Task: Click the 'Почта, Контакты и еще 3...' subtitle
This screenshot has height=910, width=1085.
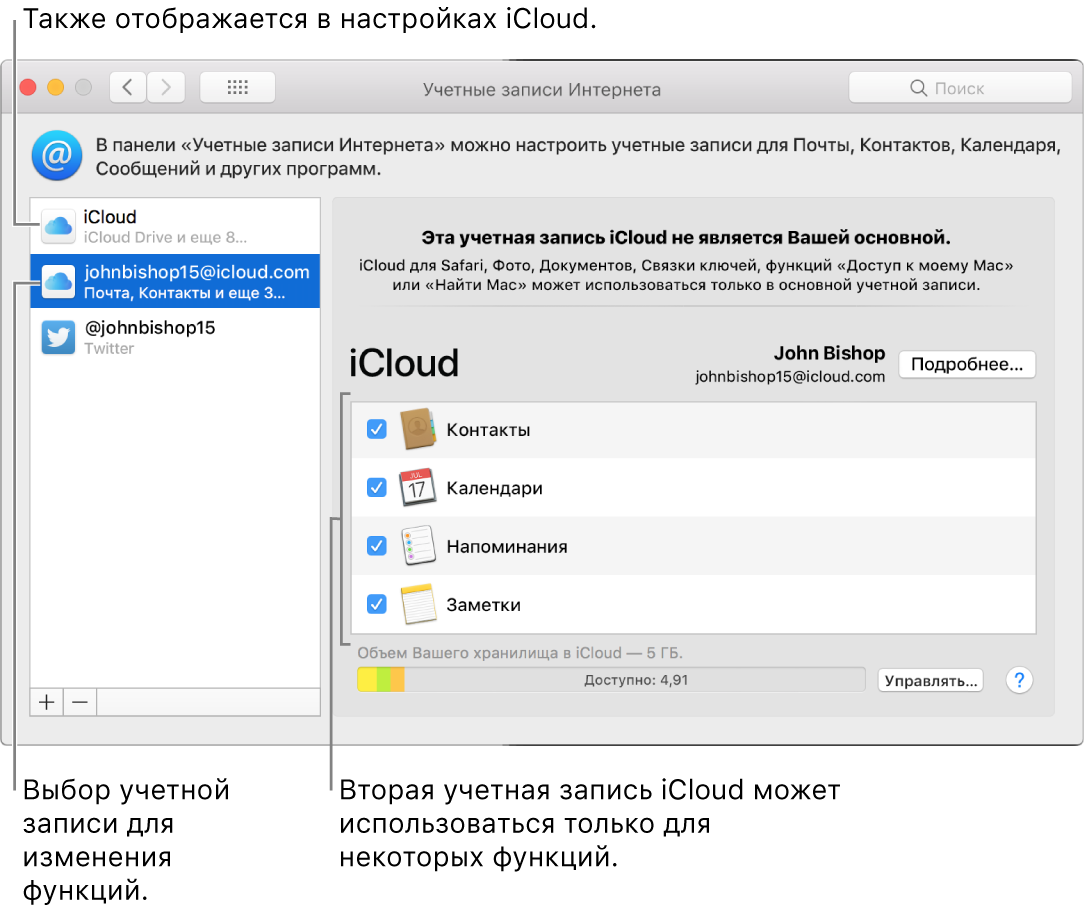Action: click(184, 293)
